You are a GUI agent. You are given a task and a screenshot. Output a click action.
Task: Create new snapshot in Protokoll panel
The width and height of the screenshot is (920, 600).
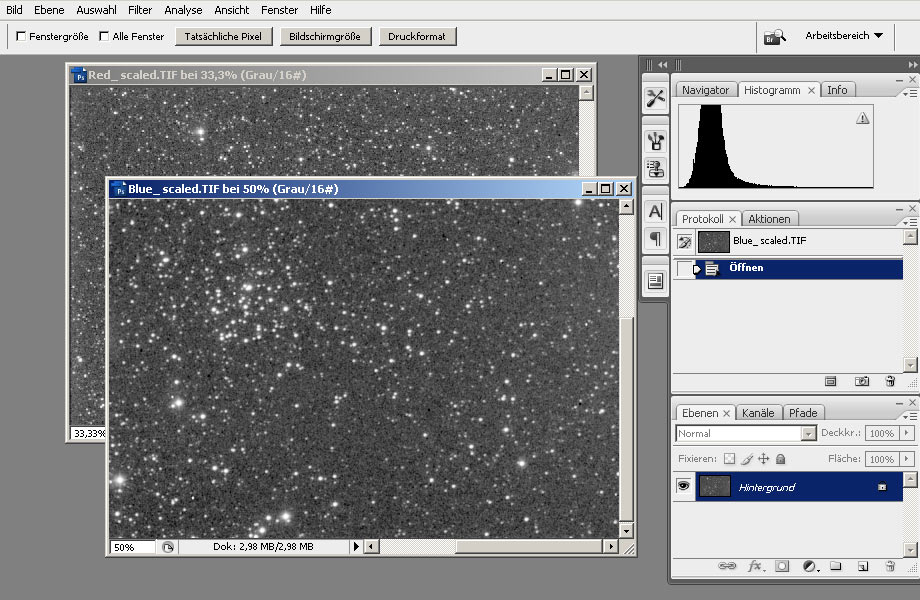click(x=861, y=381)
